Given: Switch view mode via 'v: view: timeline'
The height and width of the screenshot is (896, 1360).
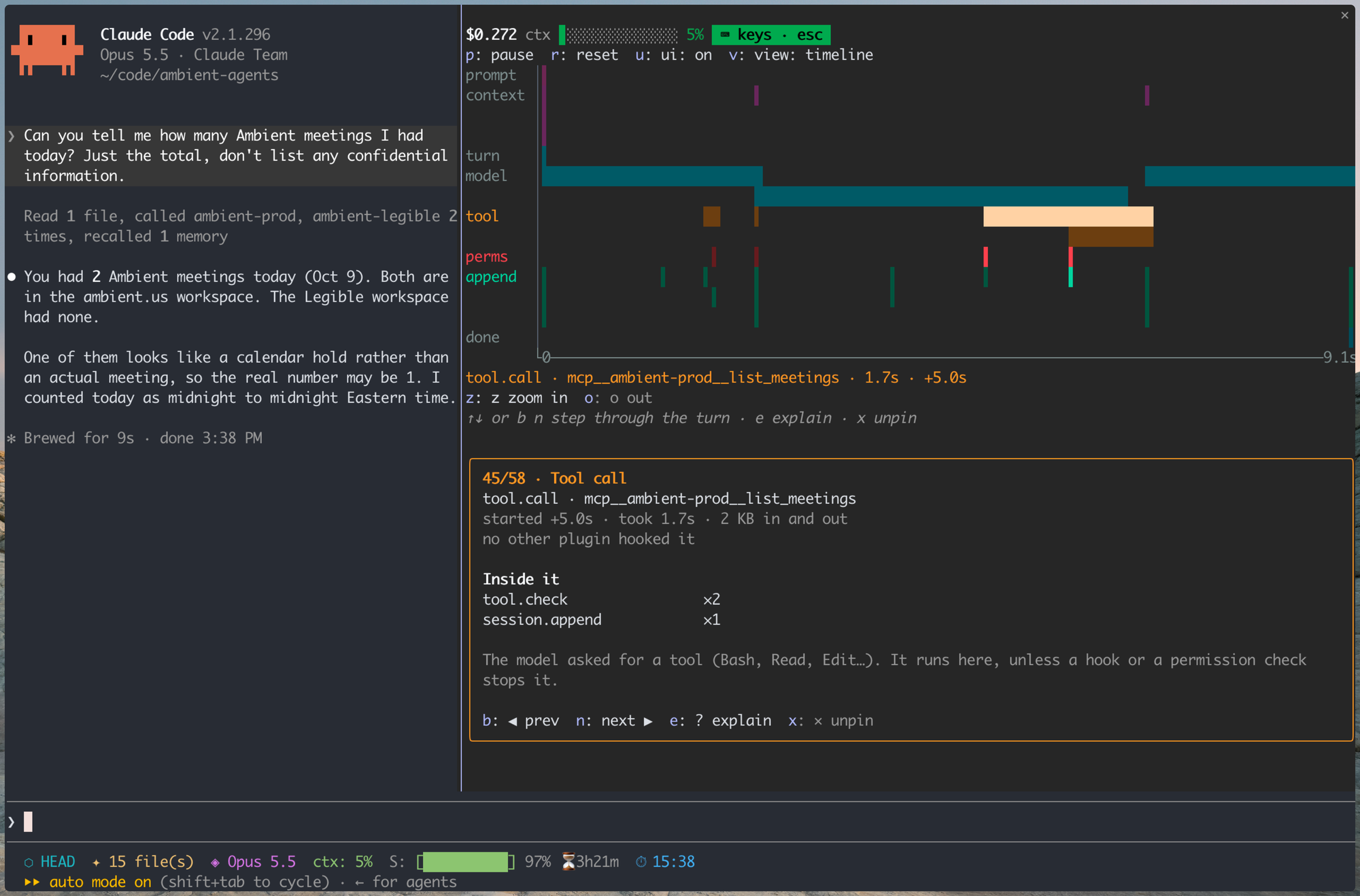Looking at the screenshot, I should tap(801, 55).
